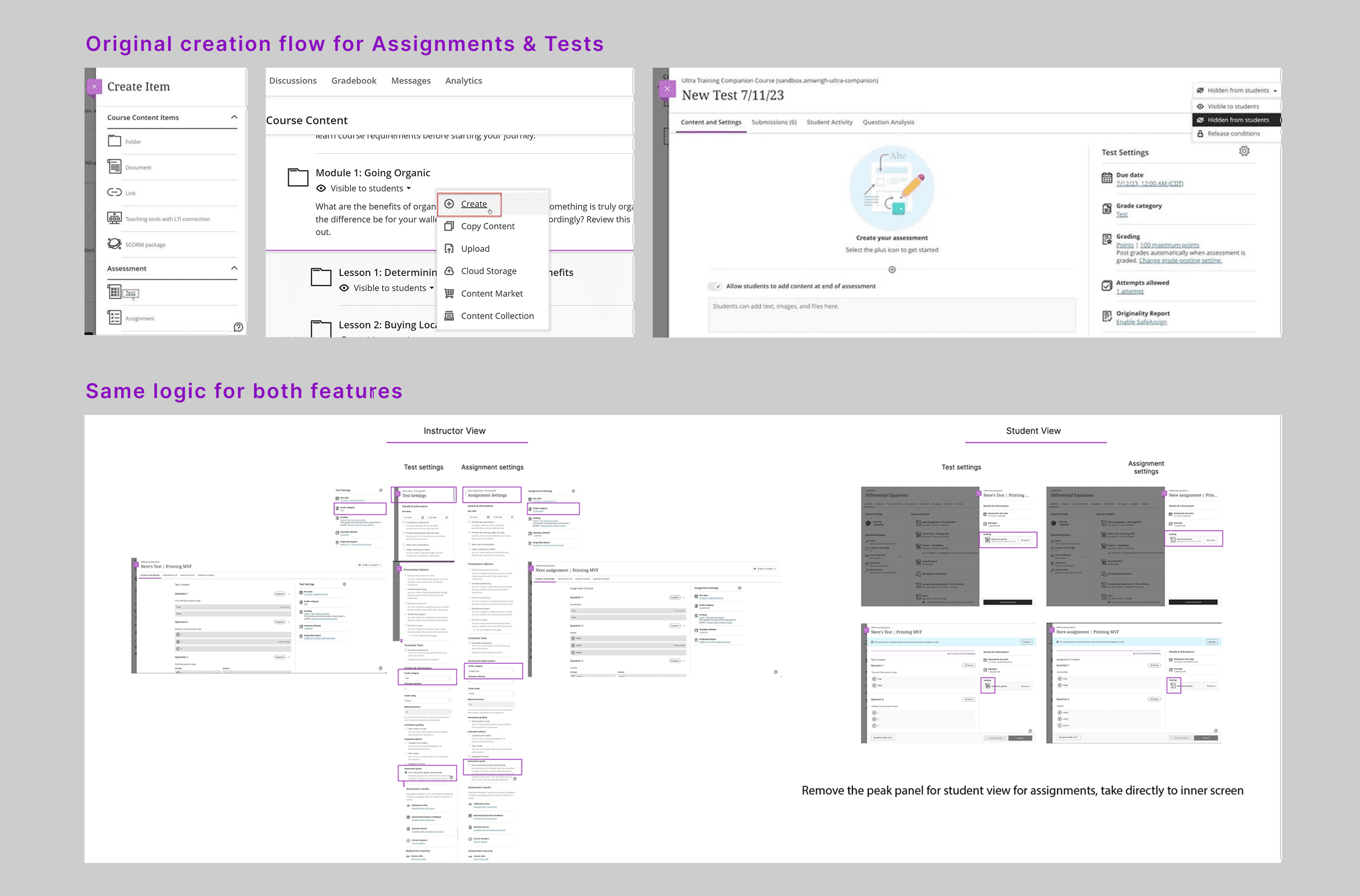Choose Hidden from students in dropdown list

(1237, 120)
